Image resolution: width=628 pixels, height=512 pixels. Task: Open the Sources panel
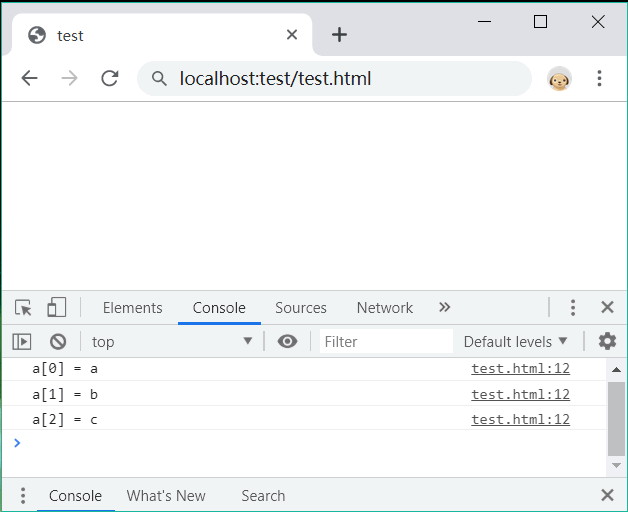(301, 308)
